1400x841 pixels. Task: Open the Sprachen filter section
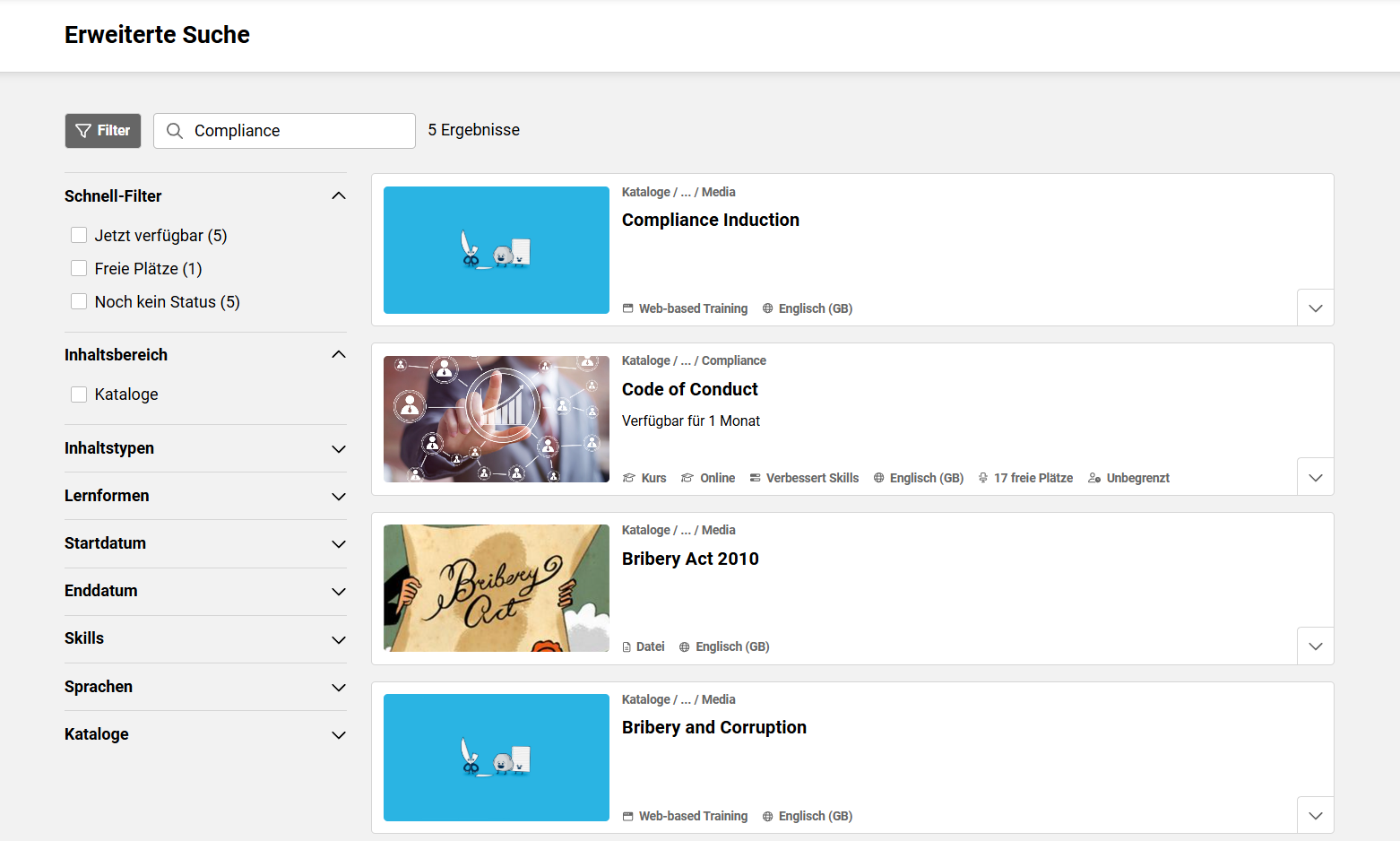pos(339,687)
